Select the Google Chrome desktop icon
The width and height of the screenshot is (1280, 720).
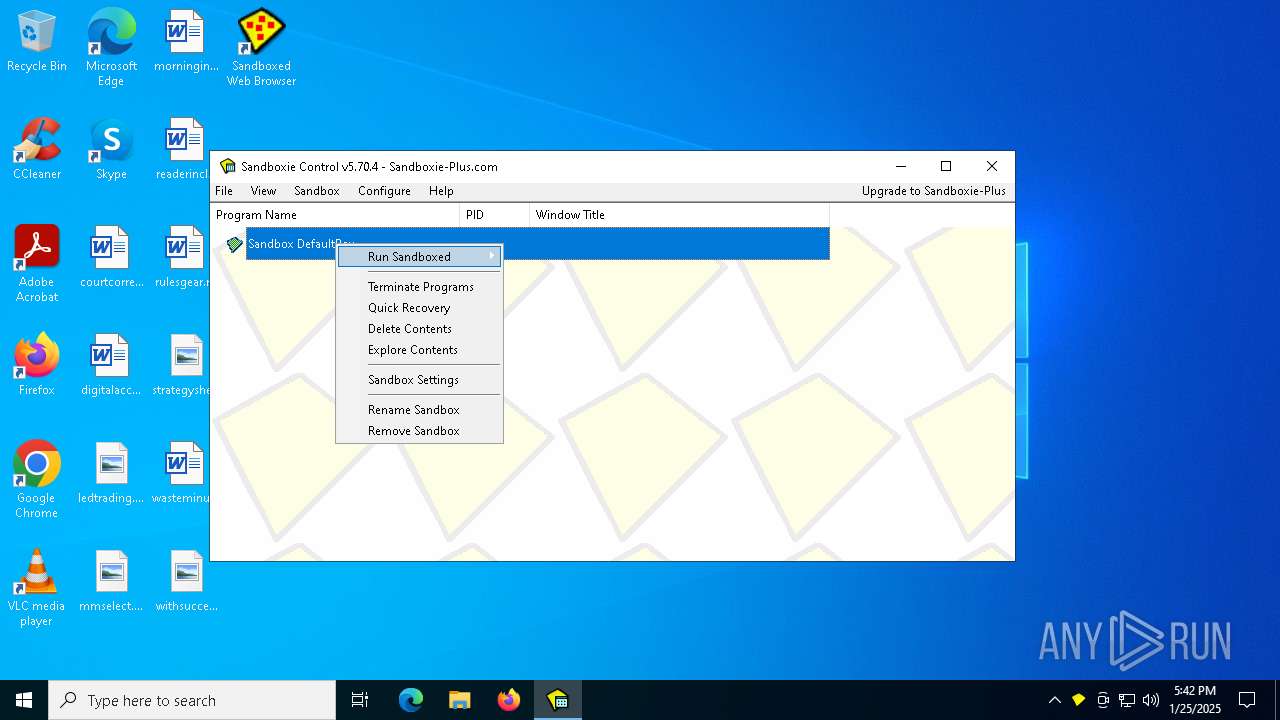[37, 480]
